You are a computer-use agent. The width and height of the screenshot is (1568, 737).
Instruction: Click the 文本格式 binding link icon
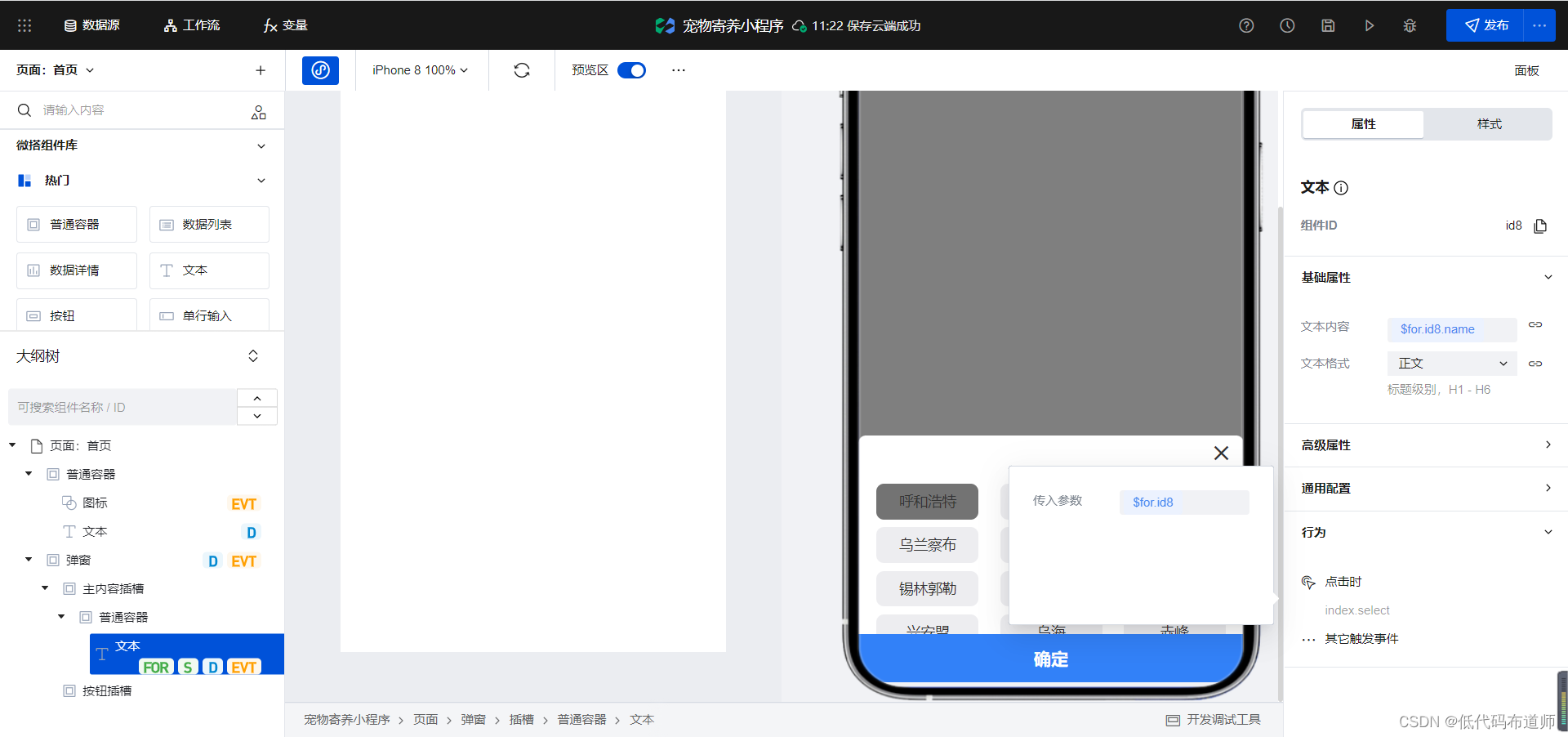(1535, 364)
